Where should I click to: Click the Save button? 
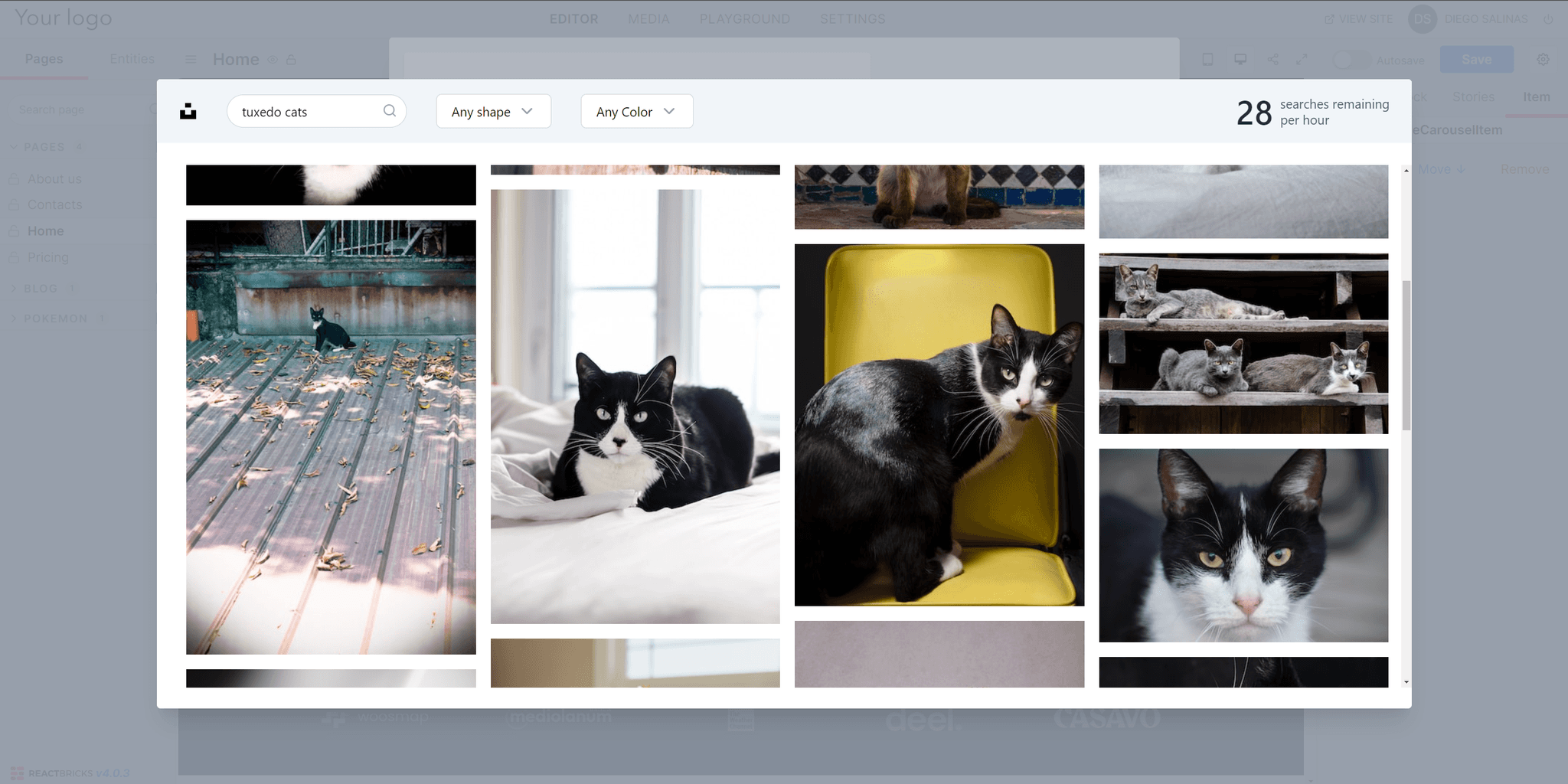point(1476,60)
